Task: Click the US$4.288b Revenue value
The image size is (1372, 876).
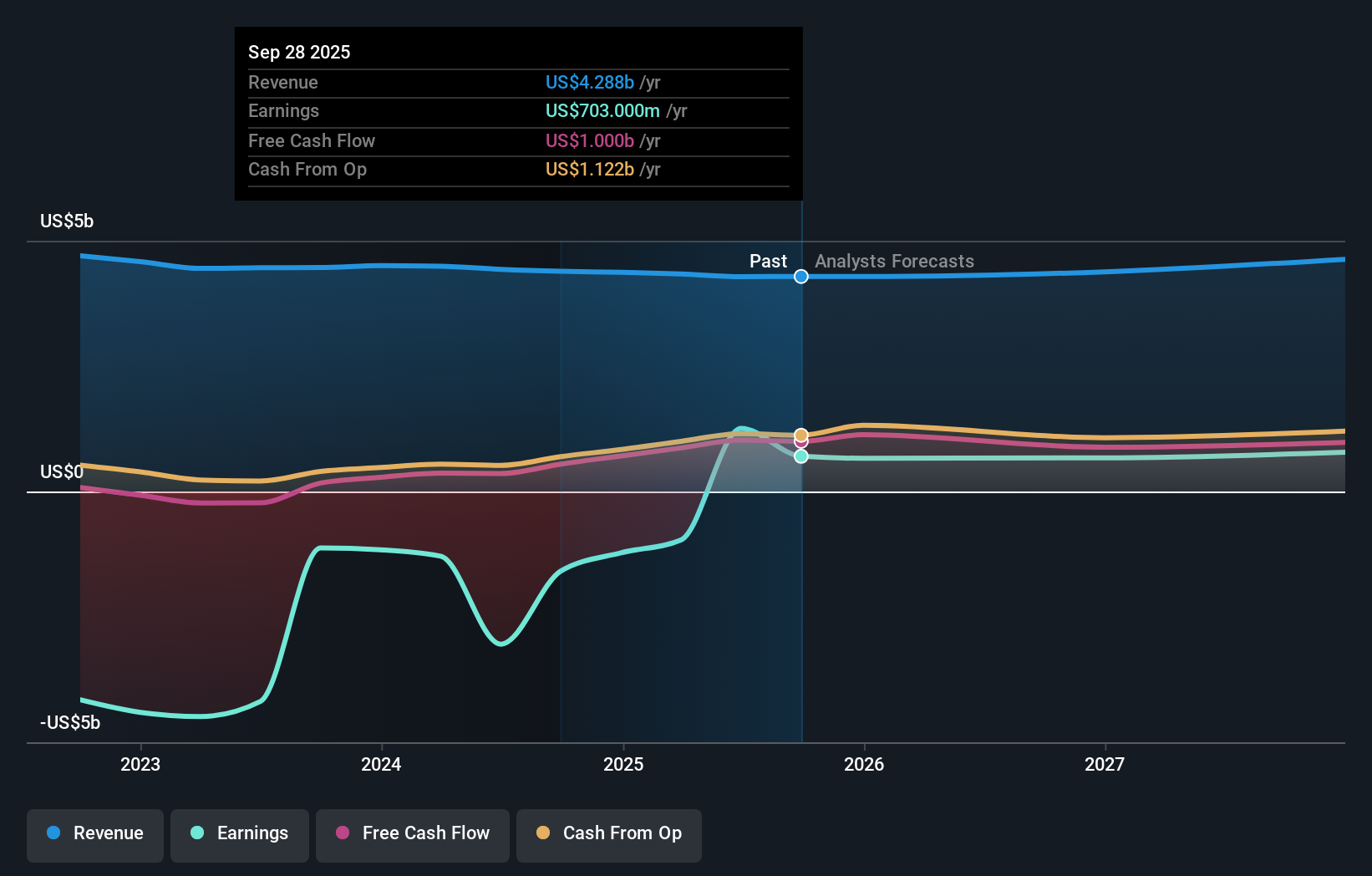Action: pyautogui.click(x=588, y=82)
